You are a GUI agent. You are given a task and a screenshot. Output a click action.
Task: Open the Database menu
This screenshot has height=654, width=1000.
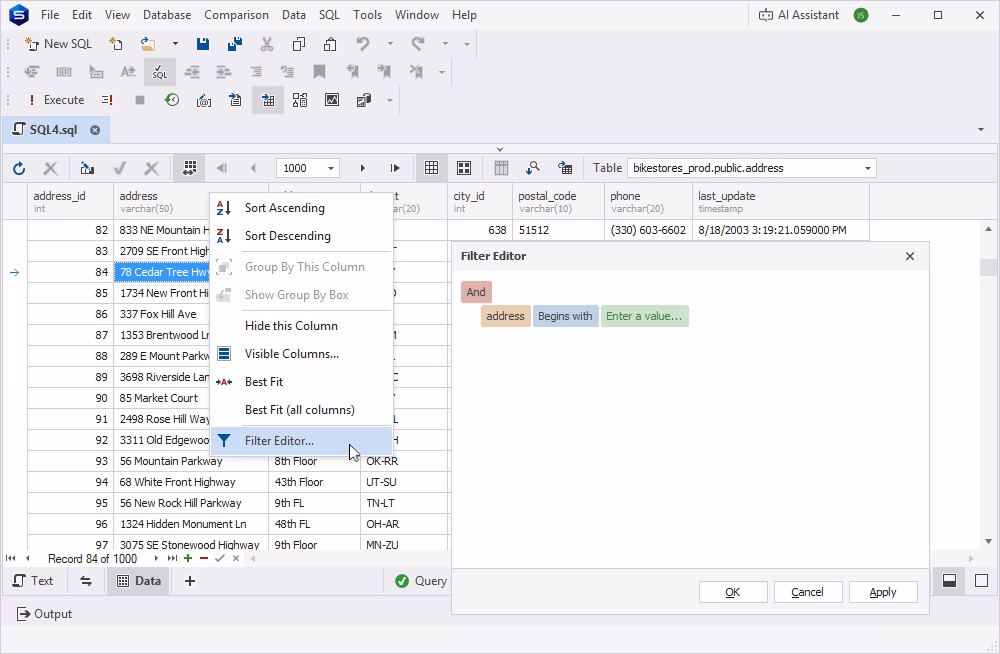167,15
